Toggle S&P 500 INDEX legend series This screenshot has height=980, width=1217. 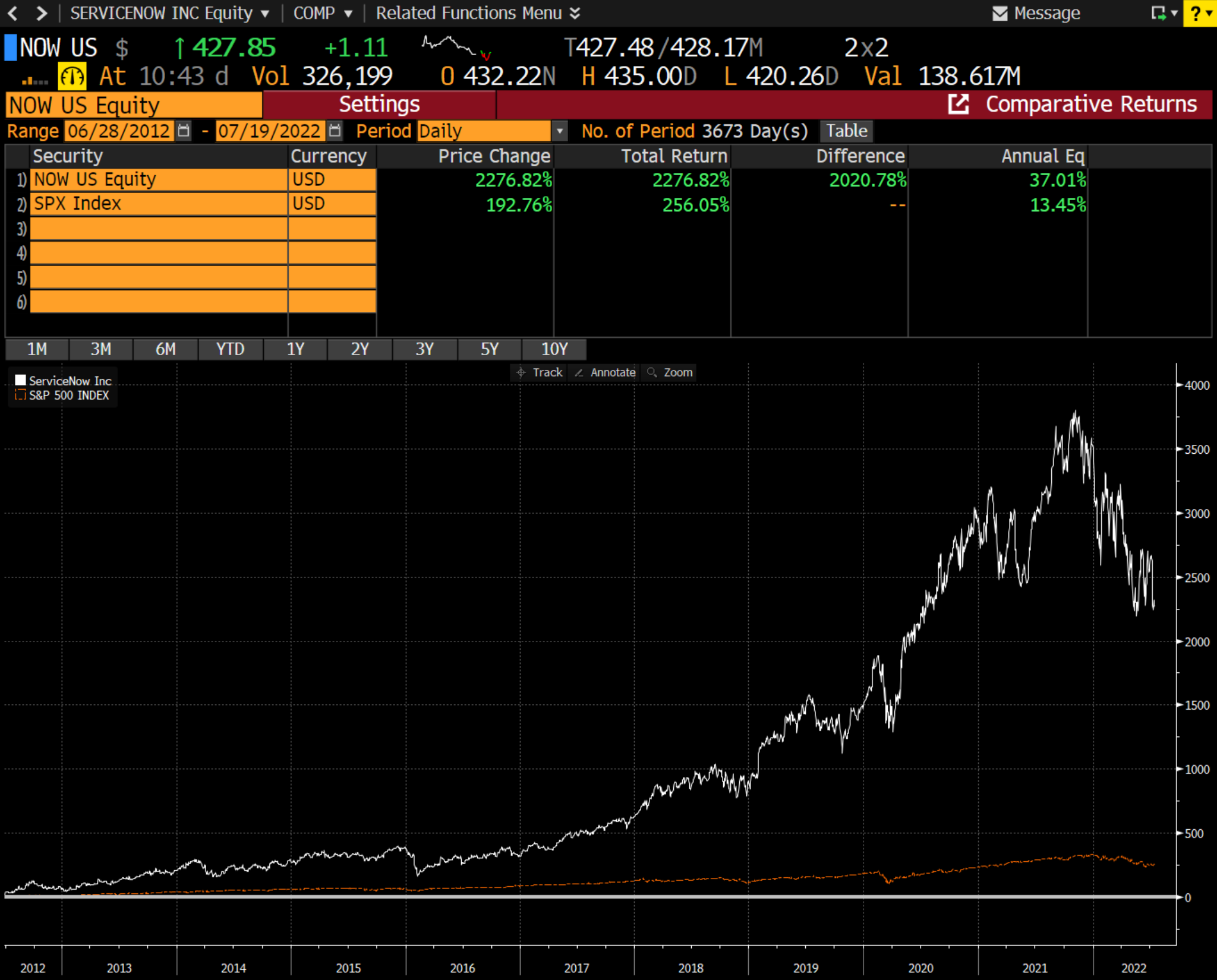(62, 395)
